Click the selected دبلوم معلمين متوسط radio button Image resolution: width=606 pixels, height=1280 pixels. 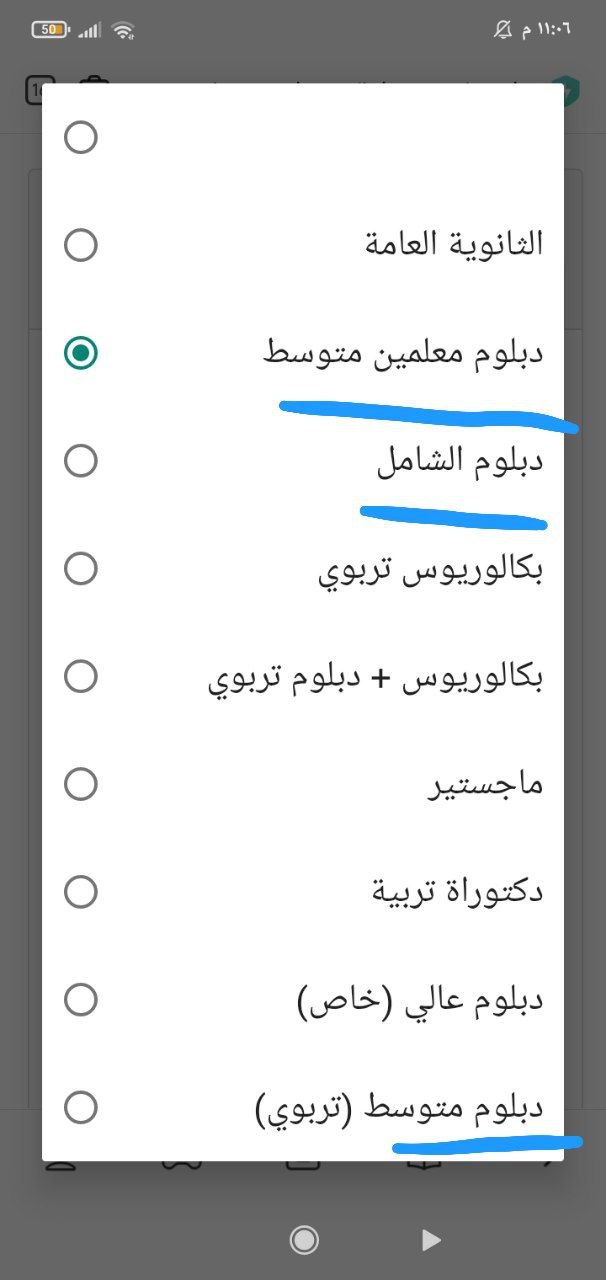pyautogui.click(x=80, y=353)
